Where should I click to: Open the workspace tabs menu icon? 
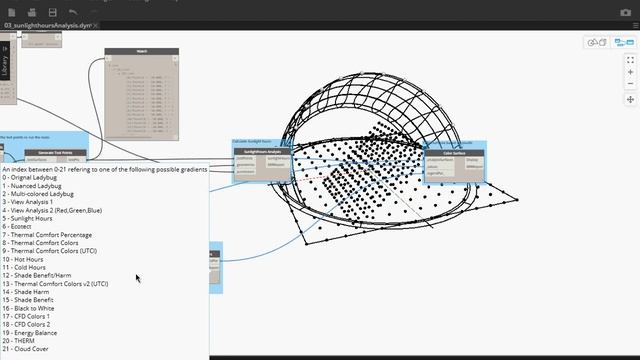coord(636,26)
